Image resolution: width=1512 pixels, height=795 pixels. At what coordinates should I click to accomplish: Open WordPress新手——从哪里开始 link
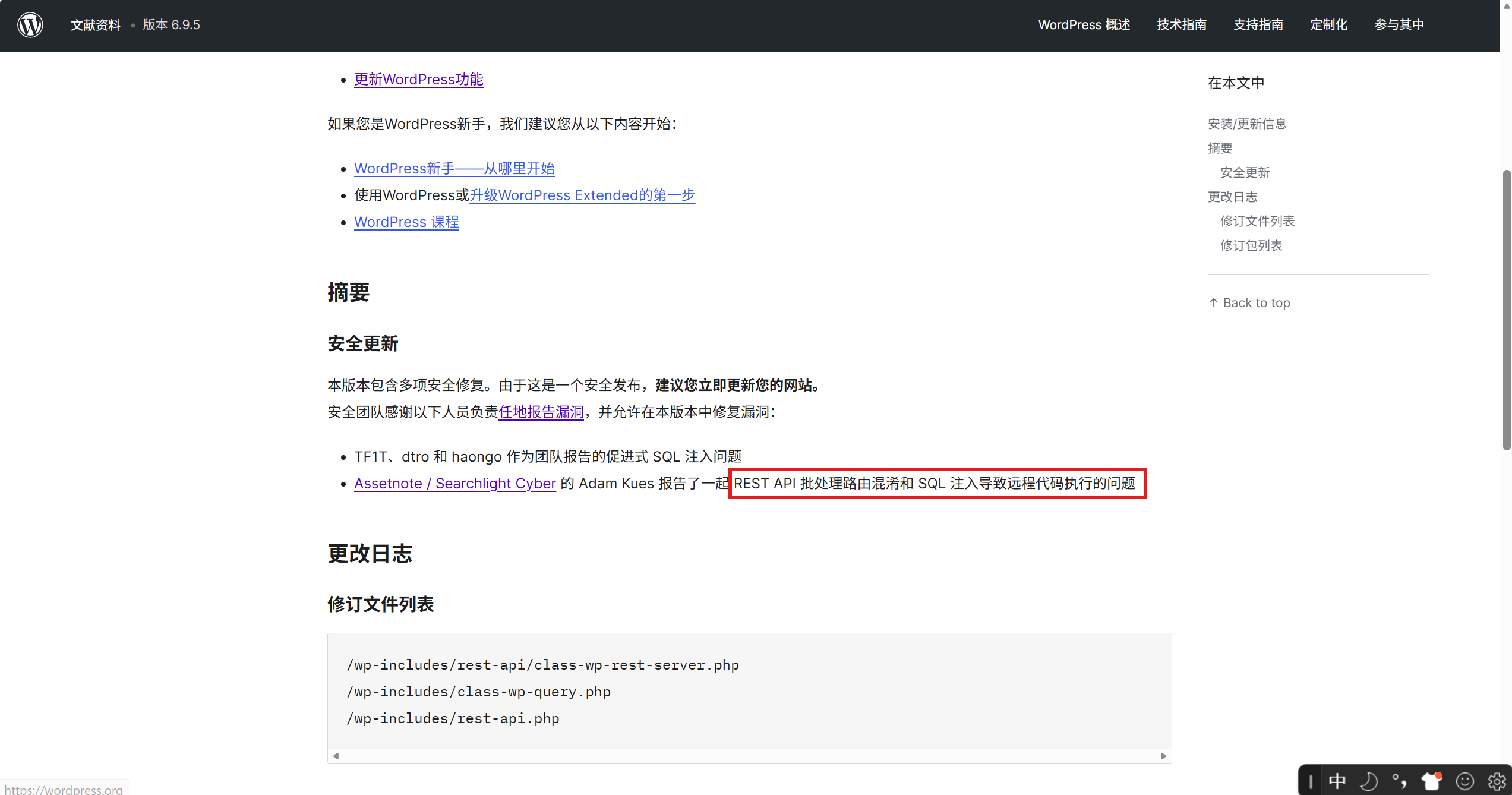click(x=454, y=169)
